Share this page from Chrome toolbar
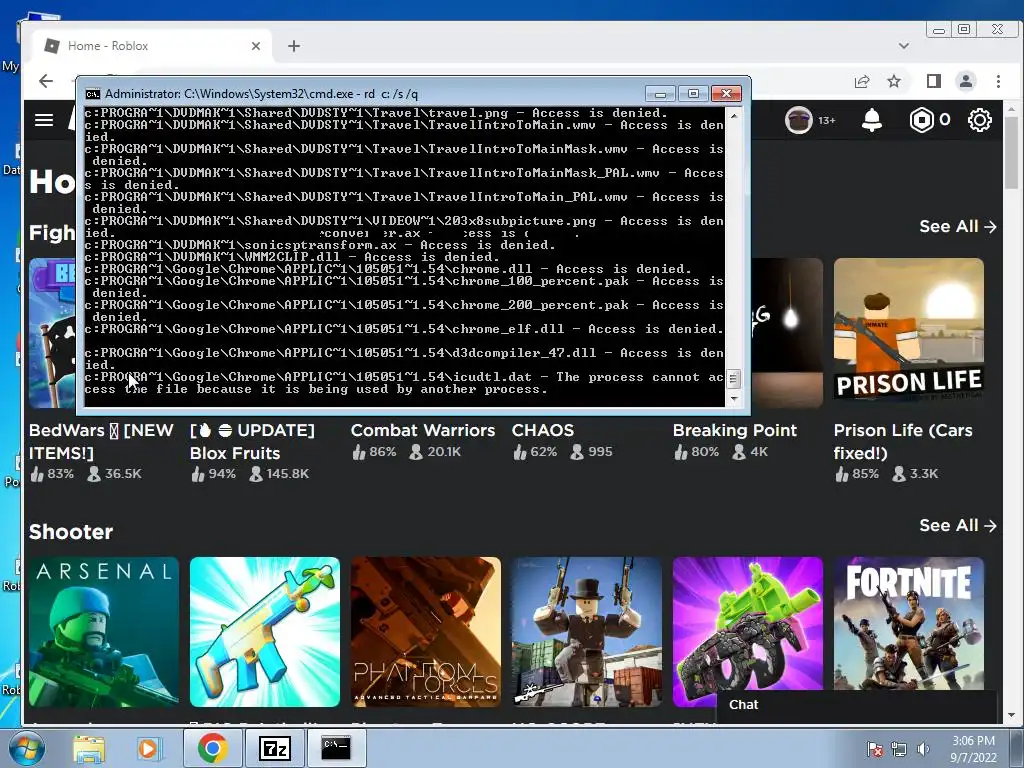The image size is (1024, 768). (x=862, y=82)
